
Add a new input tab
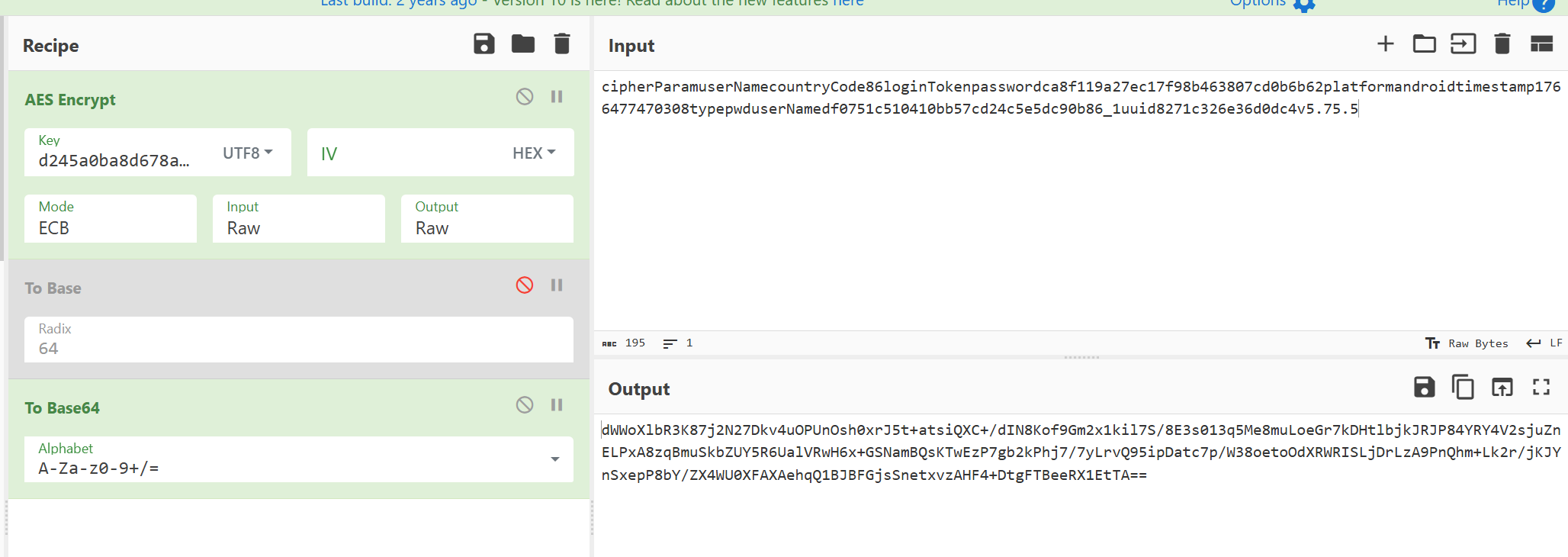(1385, 44)
